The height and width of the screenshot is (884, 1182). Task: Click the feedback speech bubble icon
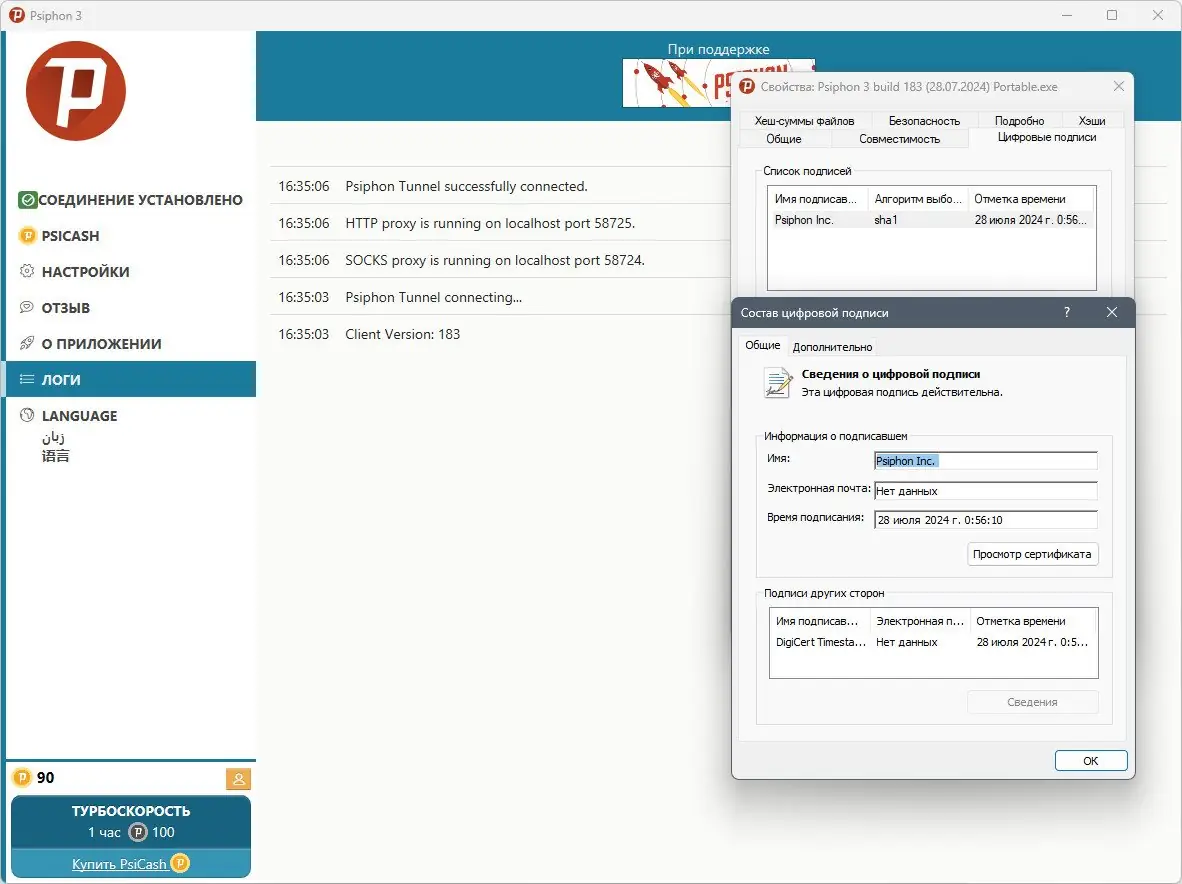(27, 307)
